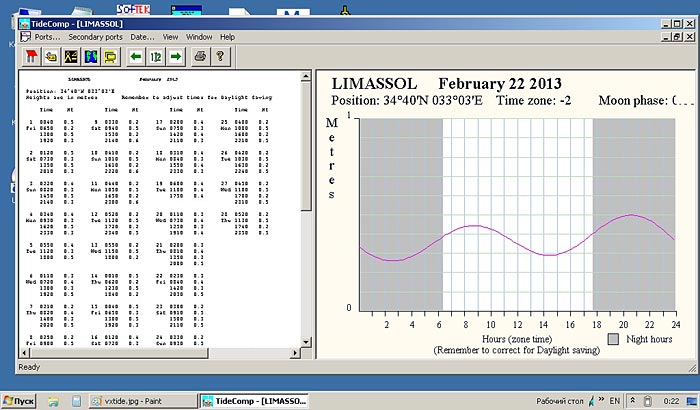The height and width of the screenshot is (410, 700).
Task: Open the Ports... menu
Action: pos(47,37)
